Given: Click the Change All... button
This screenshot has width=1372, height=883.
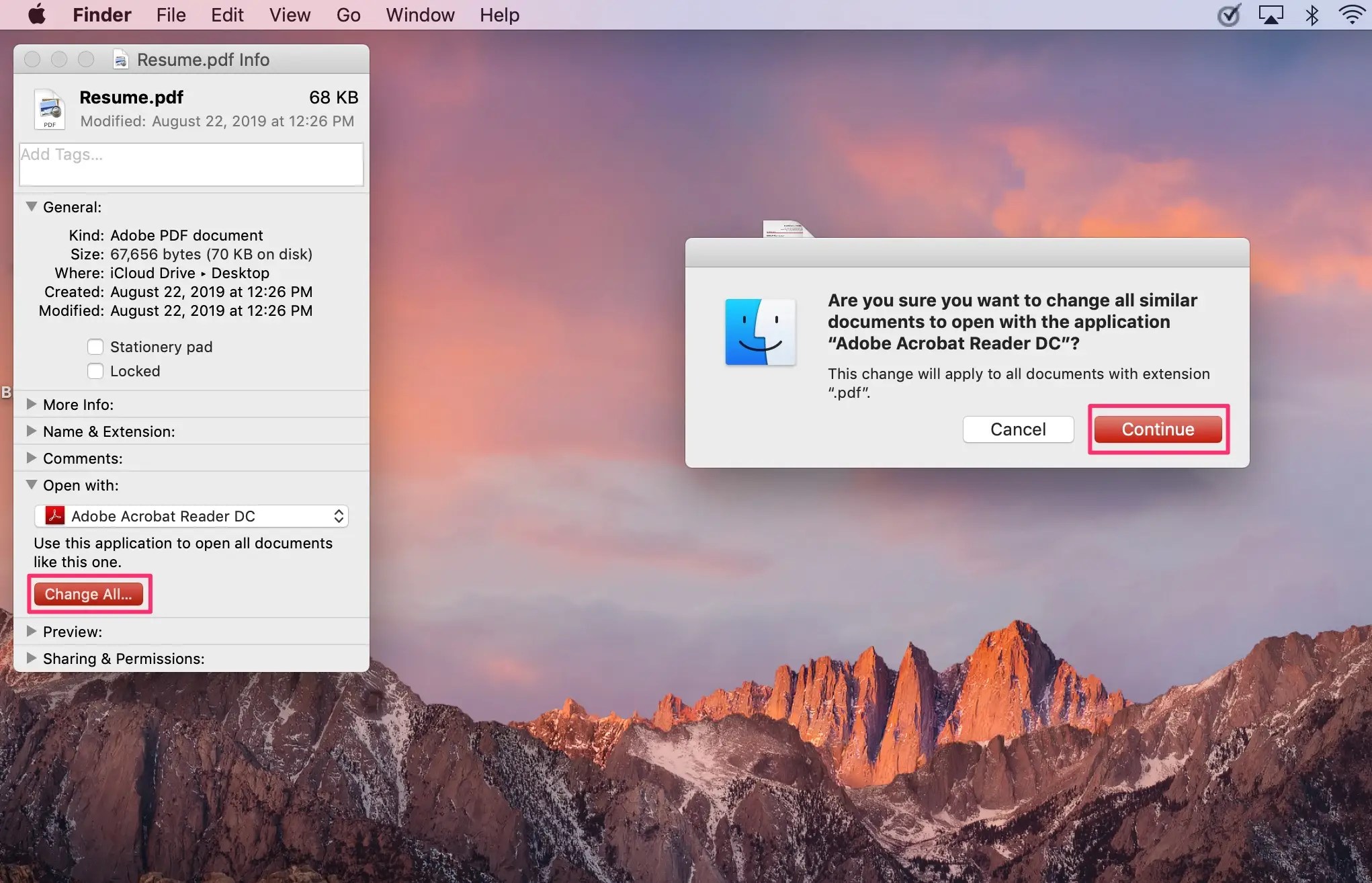Looking at the screenshot, I should (x=89, y=594).
